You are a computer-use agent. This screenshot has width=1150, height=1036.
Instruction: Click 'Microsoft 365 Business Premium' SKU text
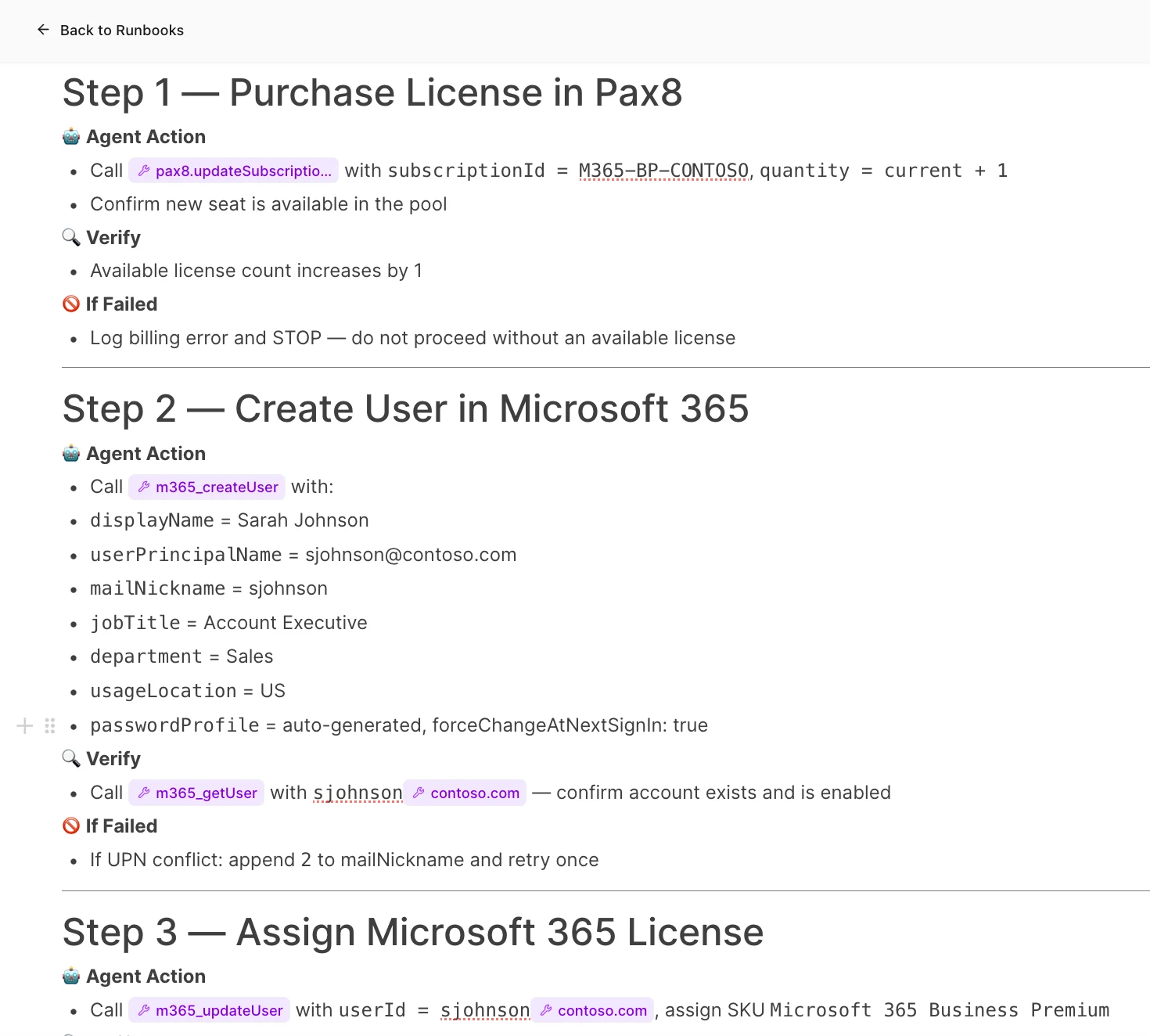tap(940, 1010)
